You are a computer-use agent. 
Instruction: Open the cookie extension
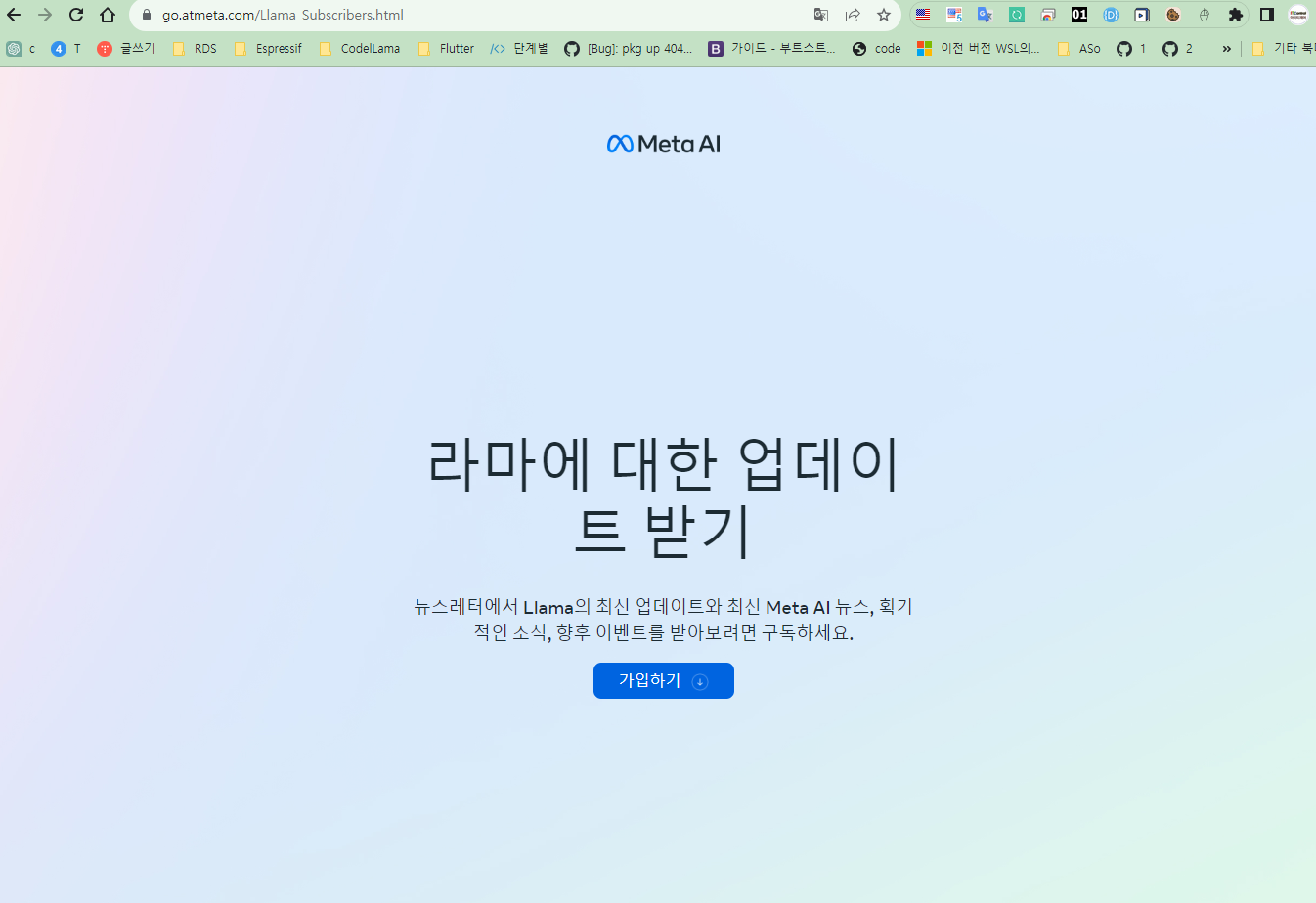tap(1173, 15)
